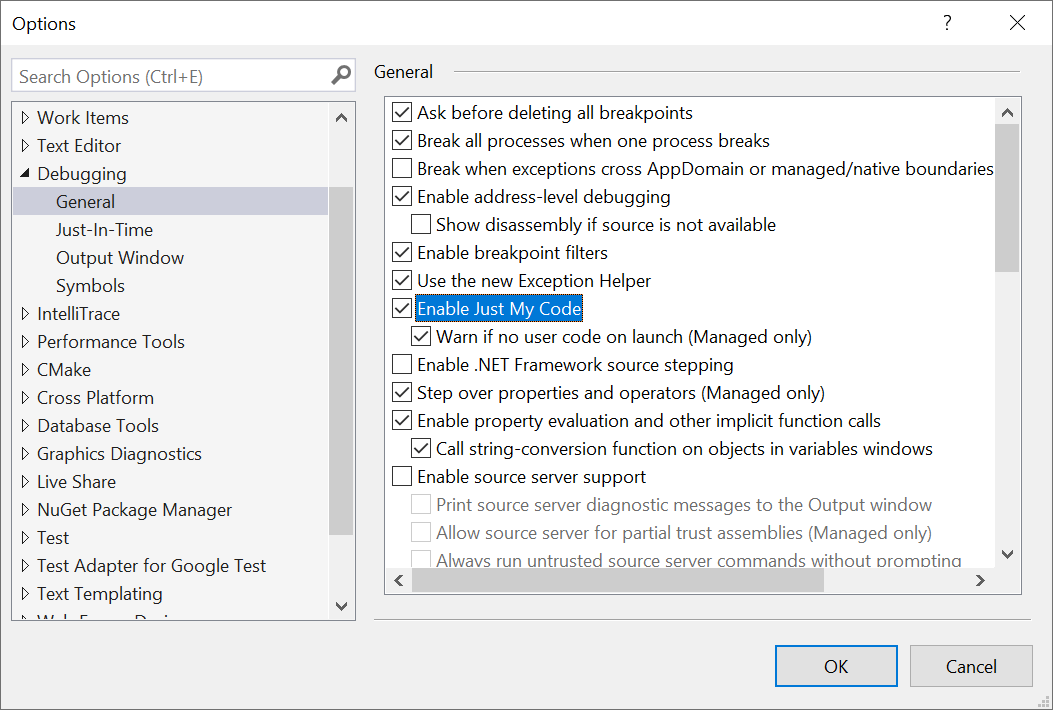
Task: Click settings list scroll down arrow
Action: pyautogui.click(x=1007, y=554)
